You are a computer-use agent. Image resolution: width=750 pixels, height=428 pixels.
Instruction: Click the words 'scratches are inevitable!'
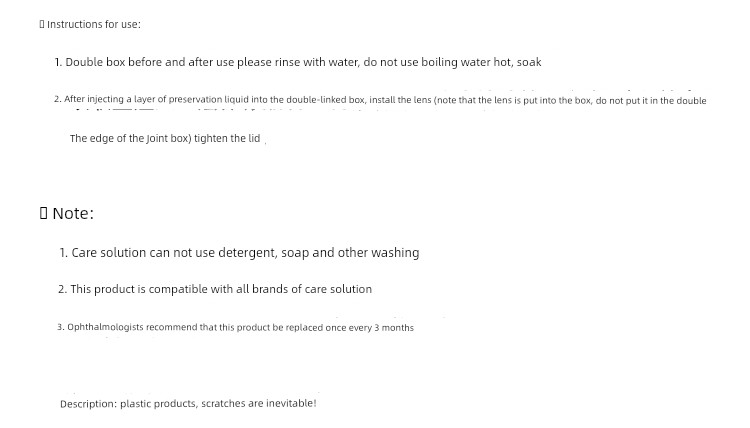point(259,404)
